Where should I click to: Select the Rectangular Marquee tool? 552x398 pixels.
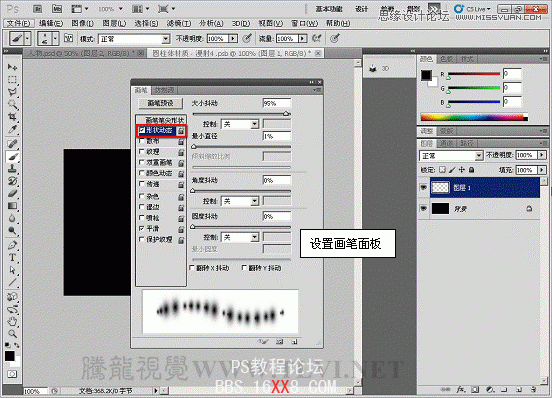click(x=12, y=80)
